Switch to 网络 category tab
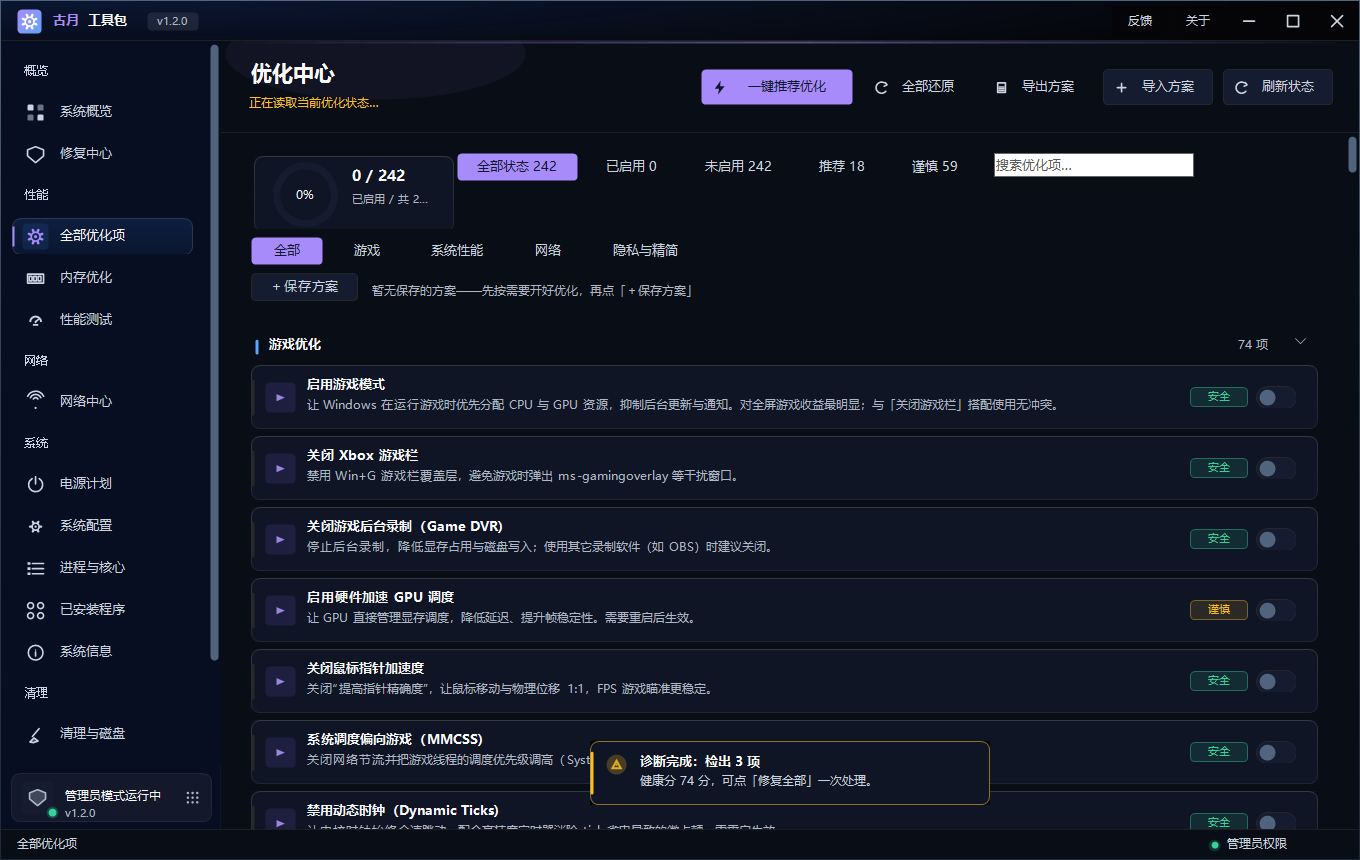This screenshot has height=860, width=1360. pos(548,250)
